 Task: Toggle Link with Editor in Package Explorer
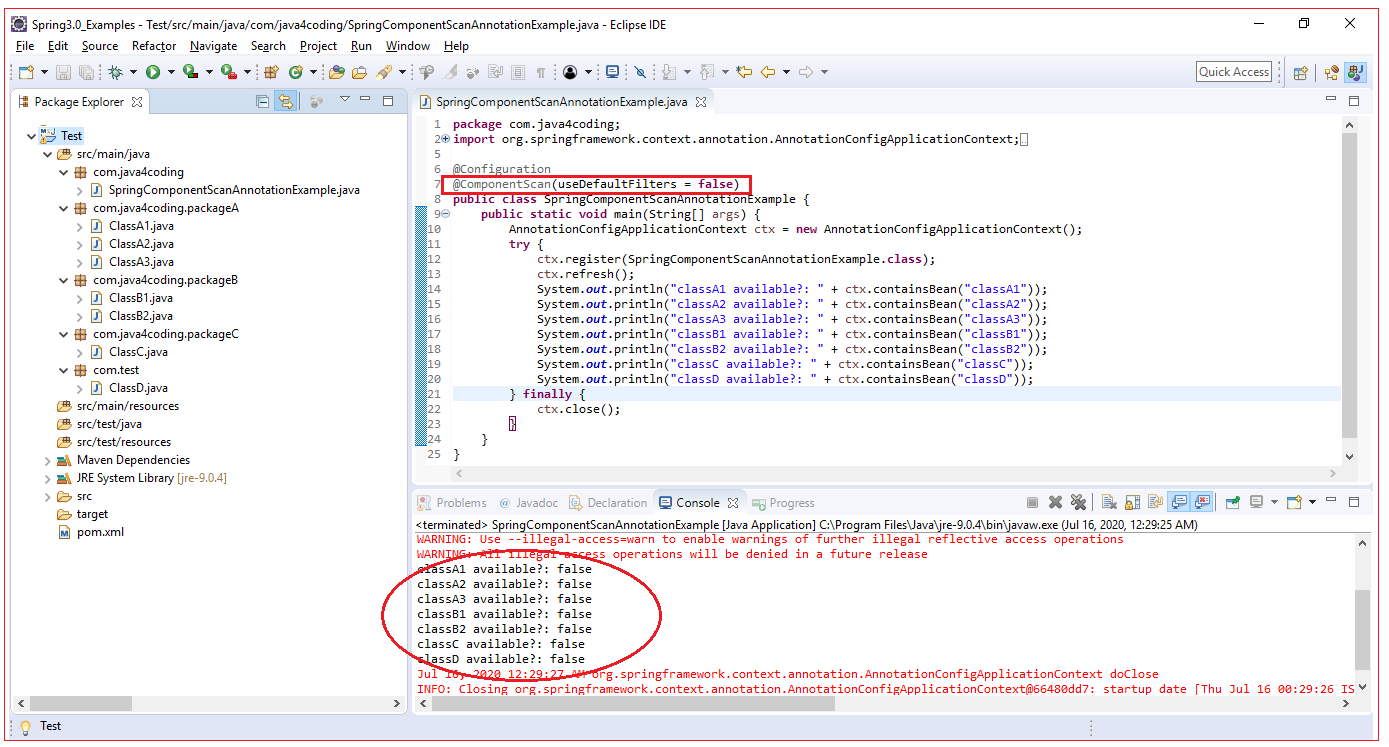coord(285,101)
